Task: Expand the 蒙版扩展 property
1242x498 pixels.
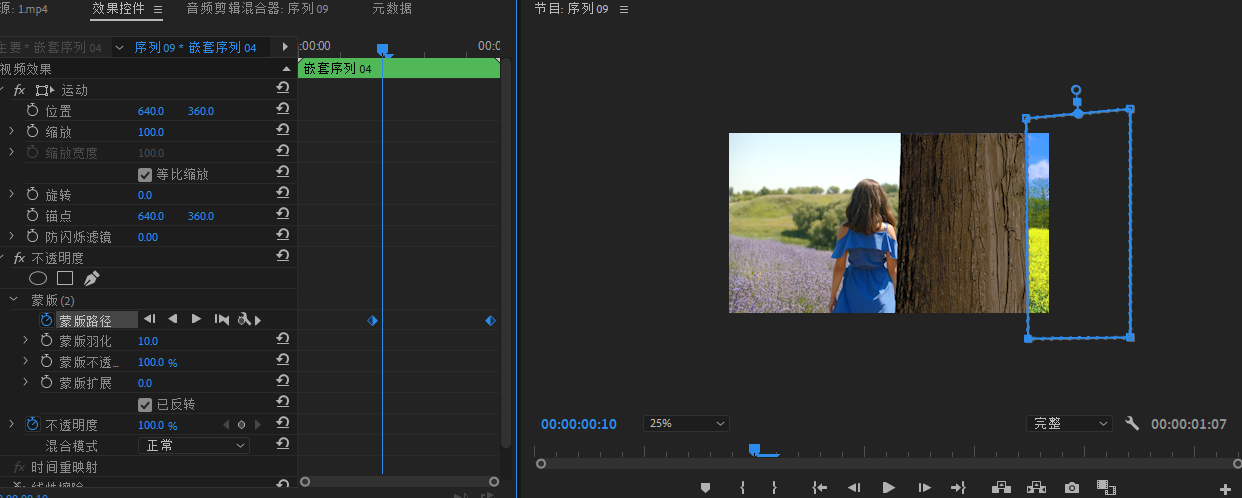Action: [x=26, y=383]
